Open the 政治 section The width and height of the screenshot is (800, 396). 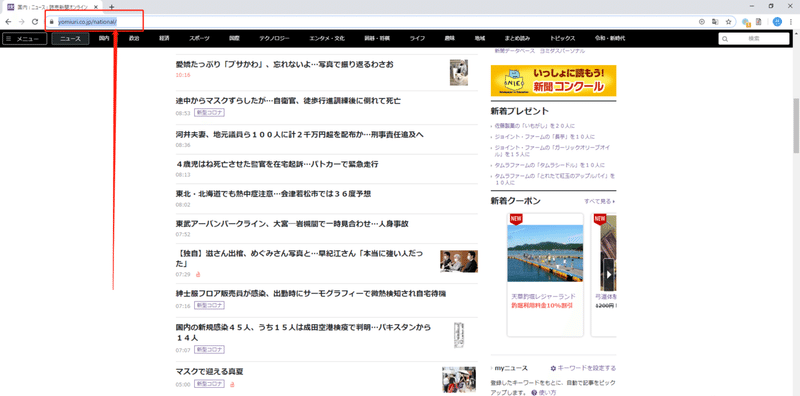point(134,39)
